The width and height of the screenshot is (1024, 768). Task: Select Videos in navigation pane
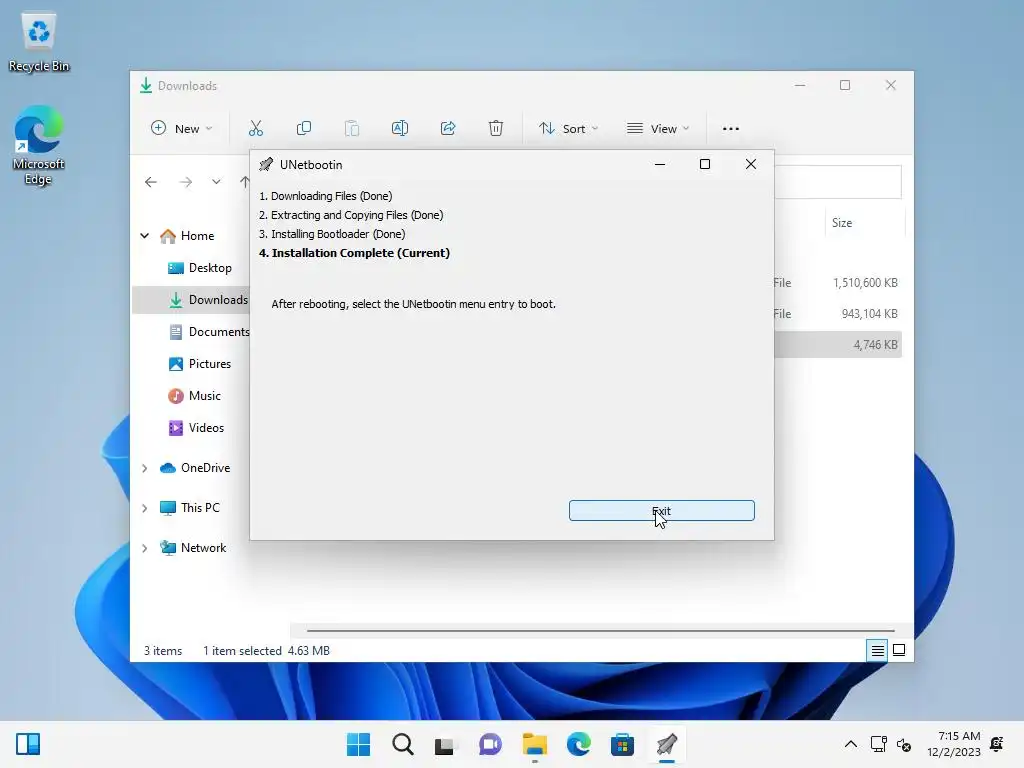(196, 428)
